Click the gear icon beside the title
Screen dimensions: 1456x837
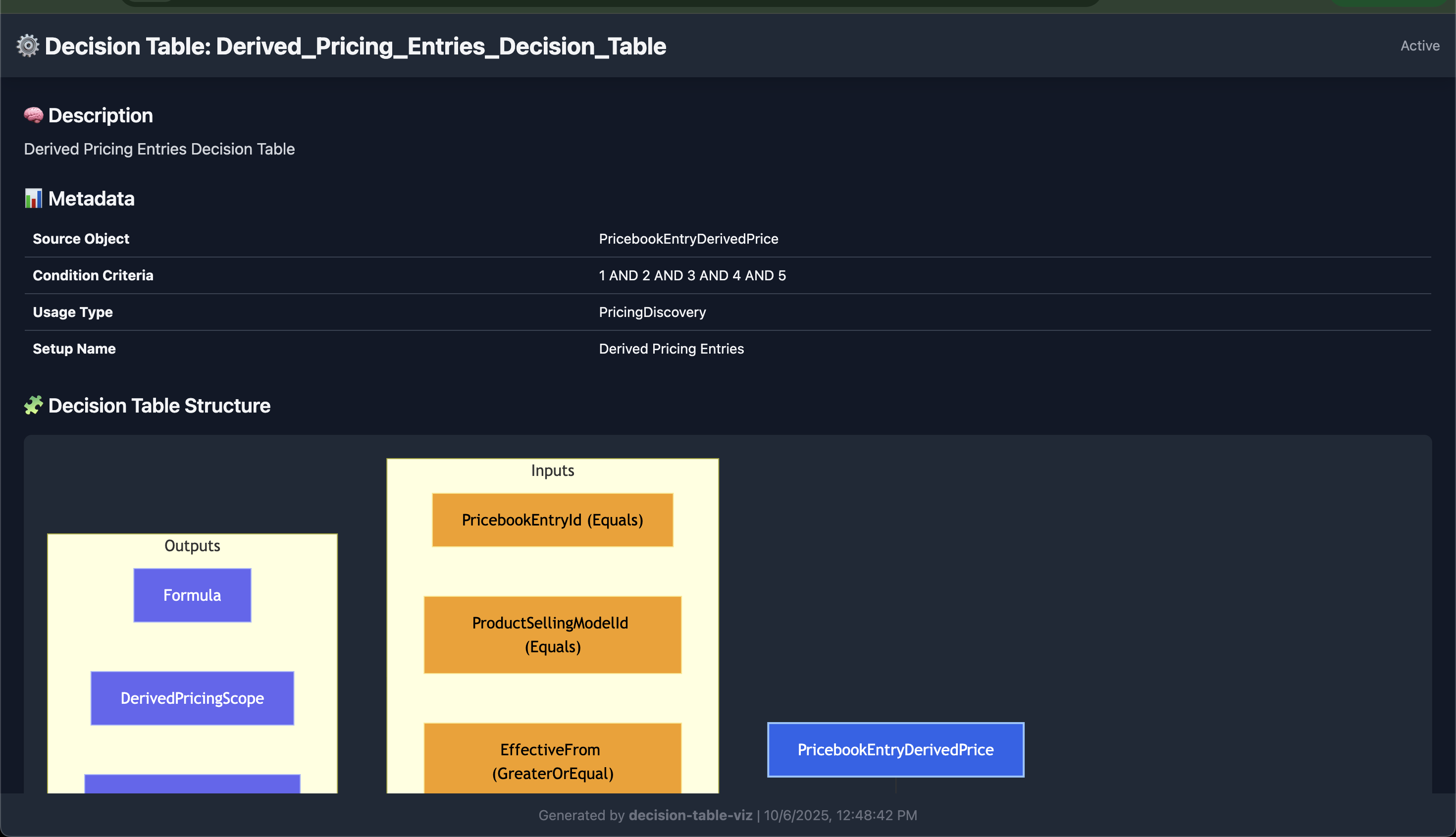pyautogui.click(x=28, y=46)
